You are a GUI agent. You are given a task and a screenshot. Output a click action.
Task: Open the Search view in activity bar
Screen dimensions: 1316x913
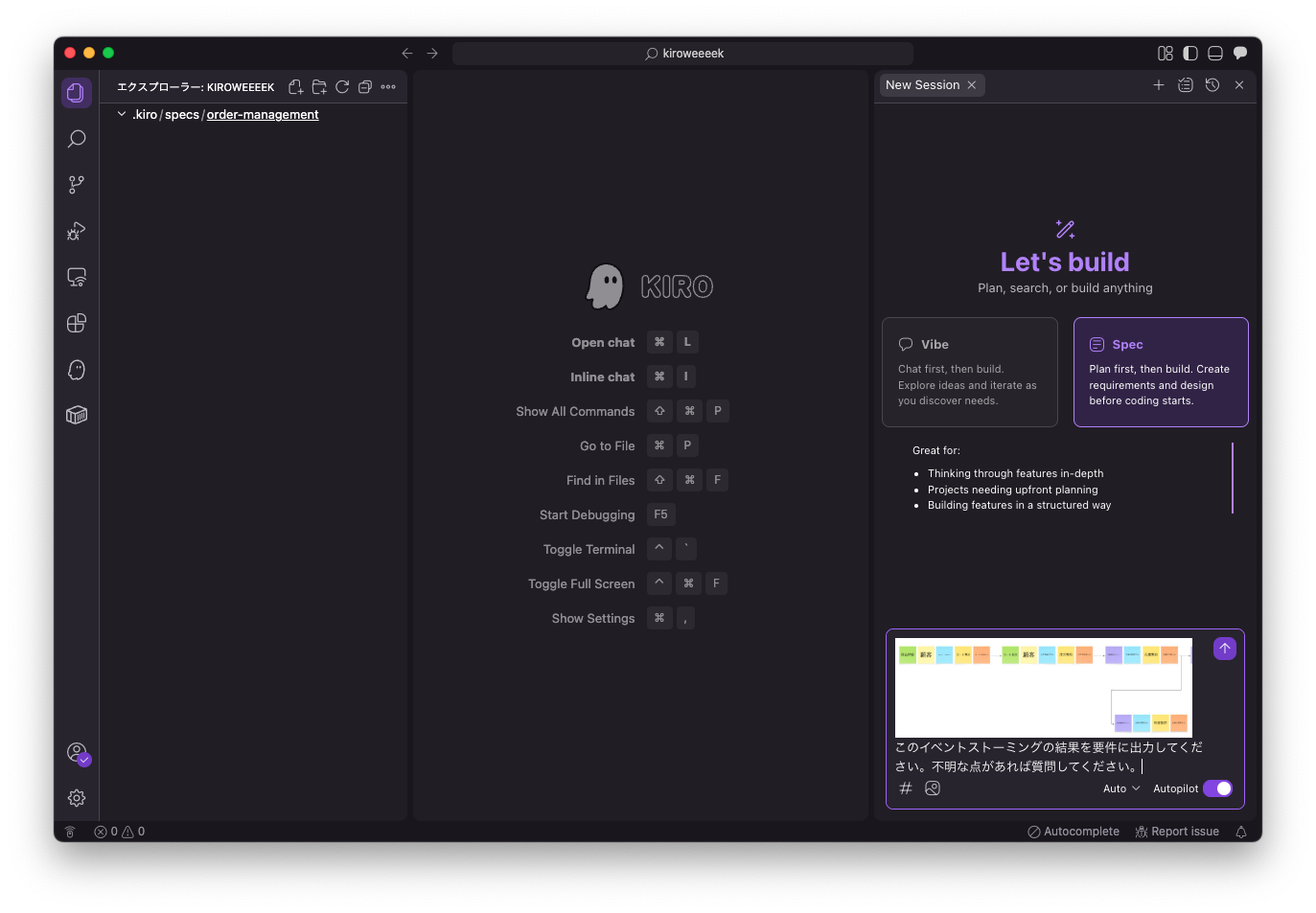point(77,139)
